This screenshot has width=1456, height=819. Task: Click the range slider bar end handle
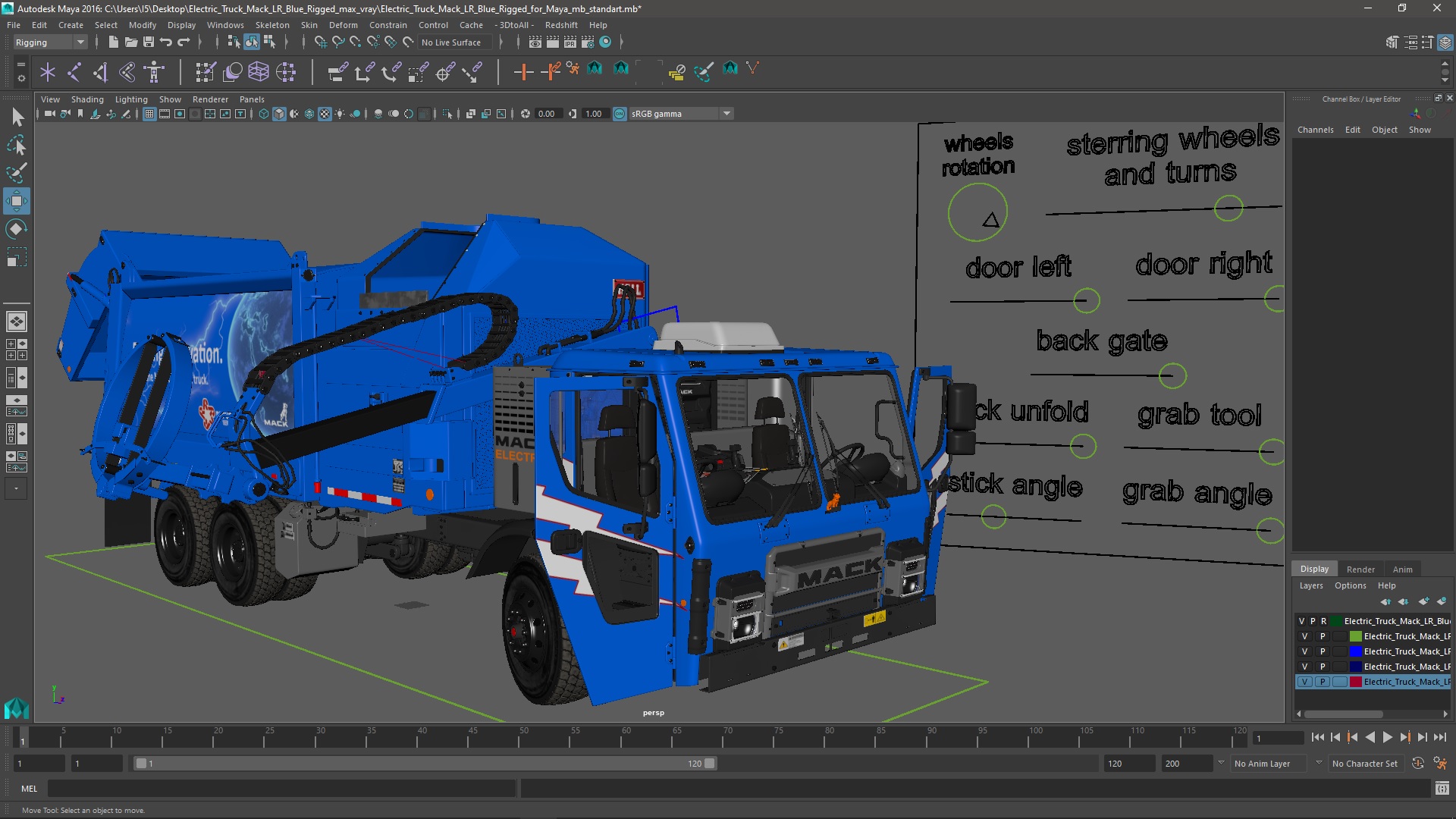coord(710,764)
